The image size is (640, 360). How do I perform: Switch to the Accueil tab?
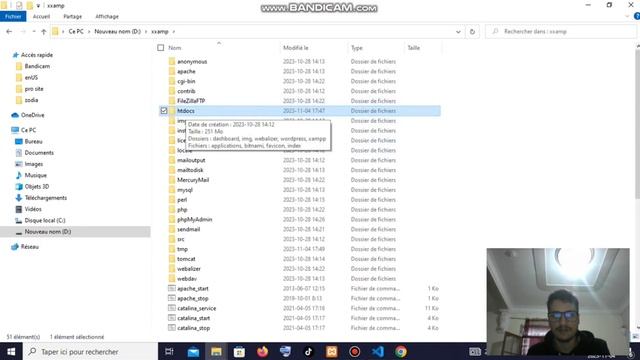[41, 16]
